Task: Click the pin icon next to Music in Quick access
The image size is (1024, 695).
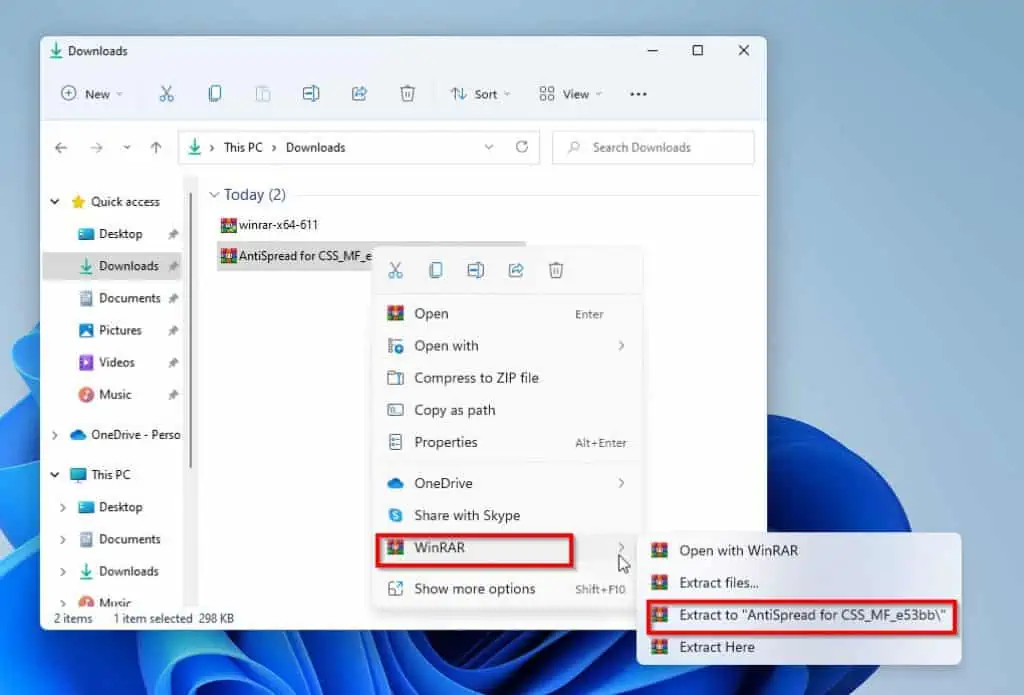Action: click(x=173, y=395)
